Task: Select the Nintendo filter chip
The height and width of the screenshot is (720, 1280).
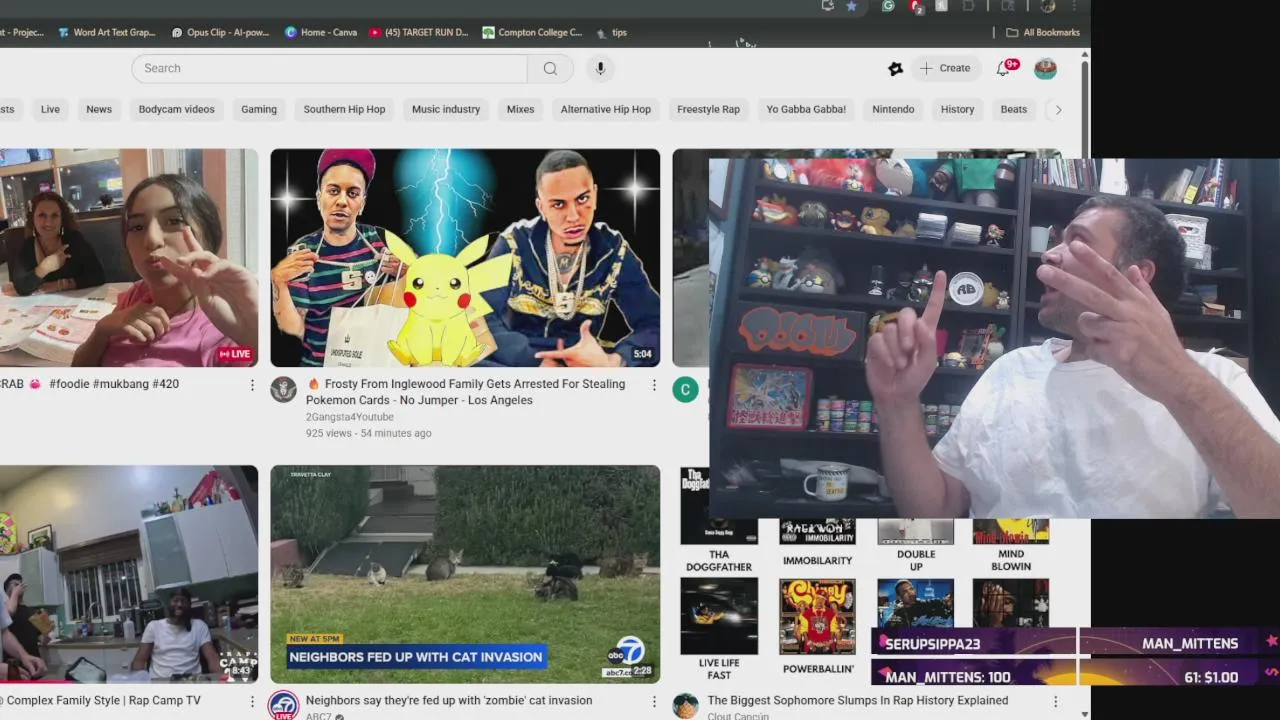Action: pos(893,110)
